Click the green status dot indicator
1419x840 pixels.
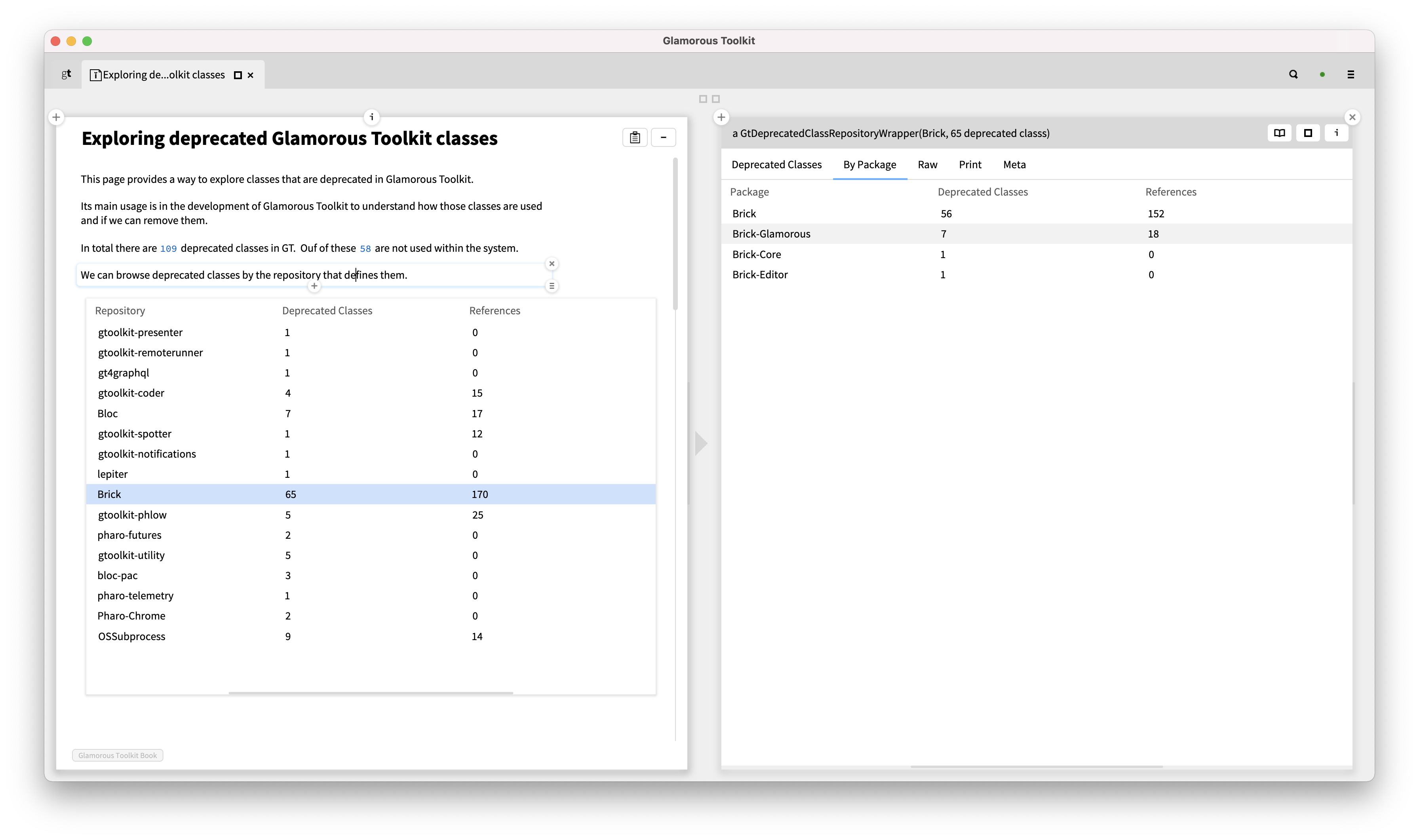pos(1322,75)
